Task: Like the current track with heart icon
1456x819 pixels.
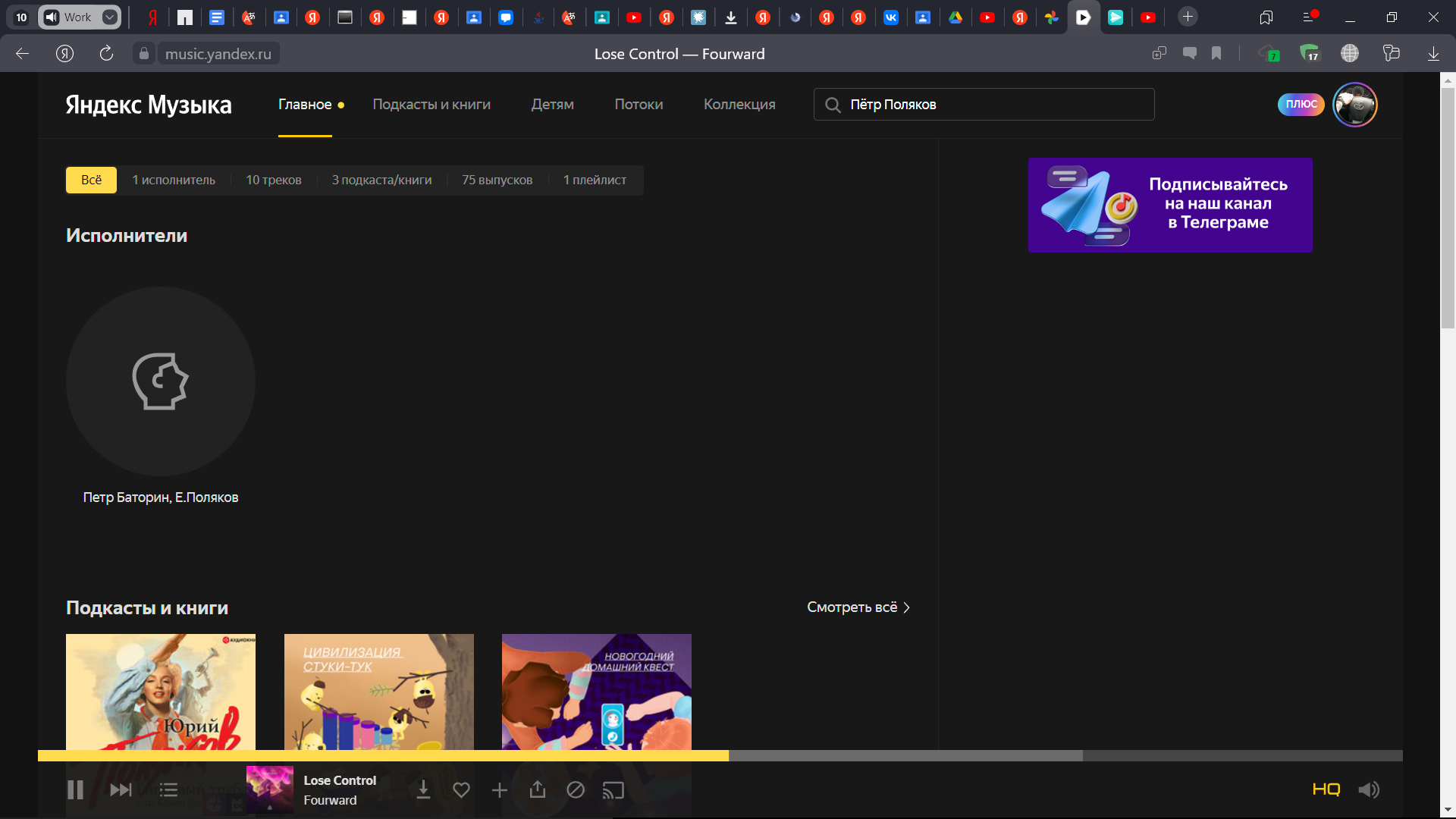Action: click(461, 790)
